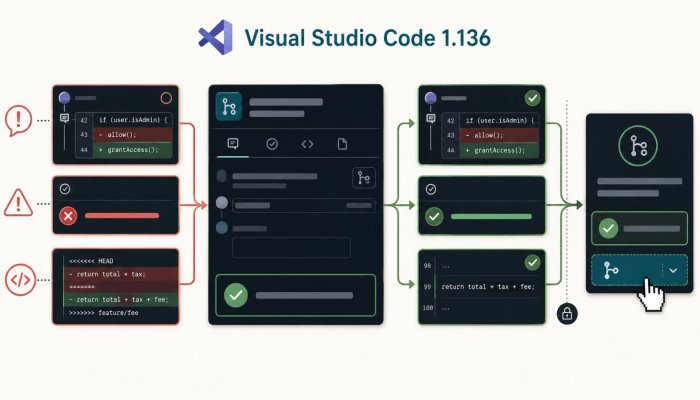Click the 'Visual Studio Code 1.136' title text
This screenshot has width=700, height=400.
pos(367,38)
